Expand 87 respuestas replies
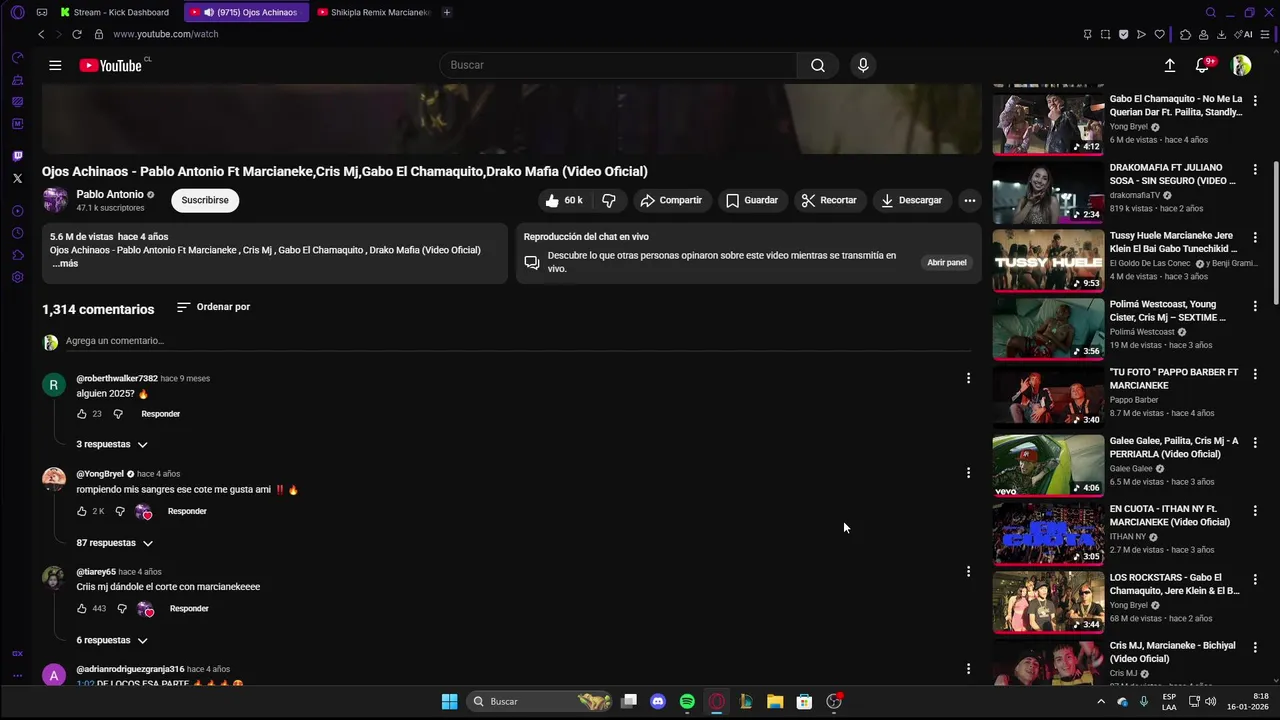 point(115,543)
